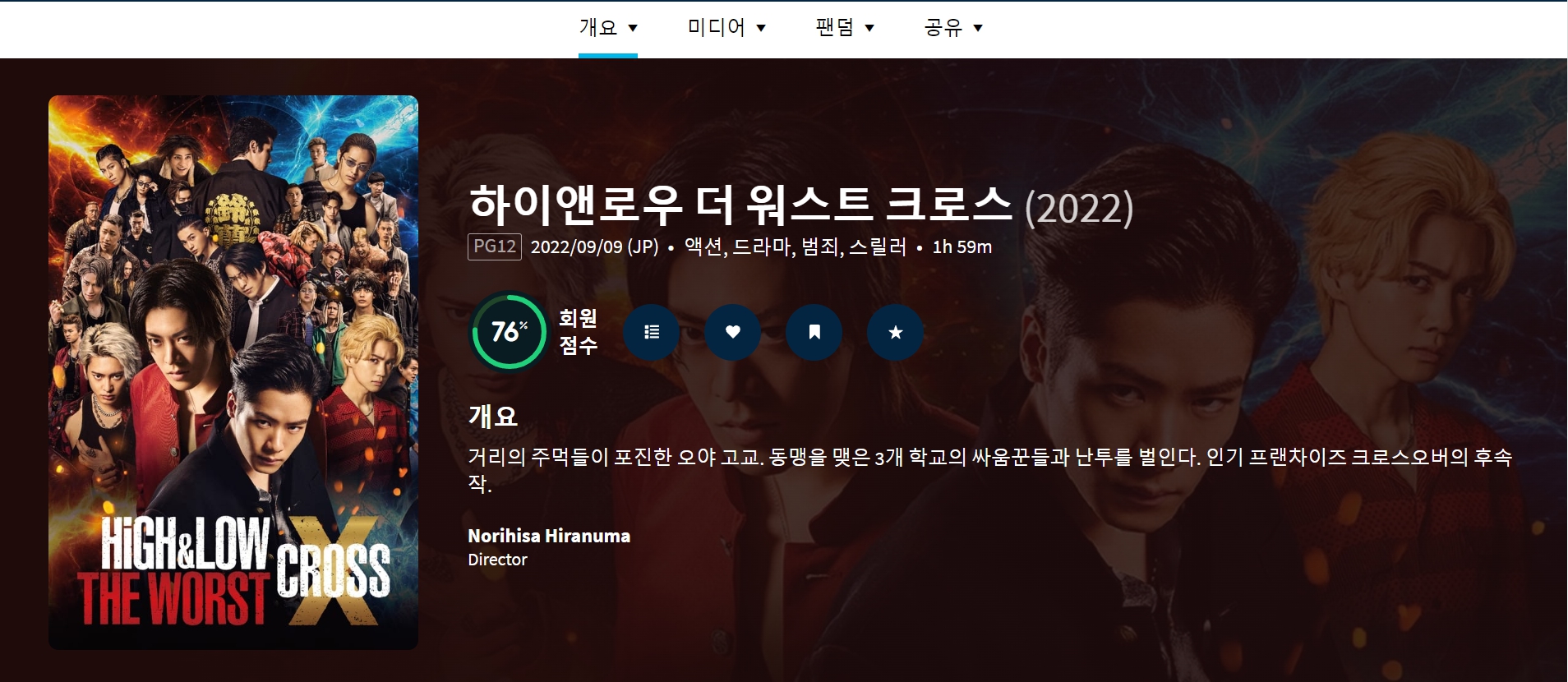Expand the 공유 share menu
This screenshot has width=1568, height=682.
[953, 28]
